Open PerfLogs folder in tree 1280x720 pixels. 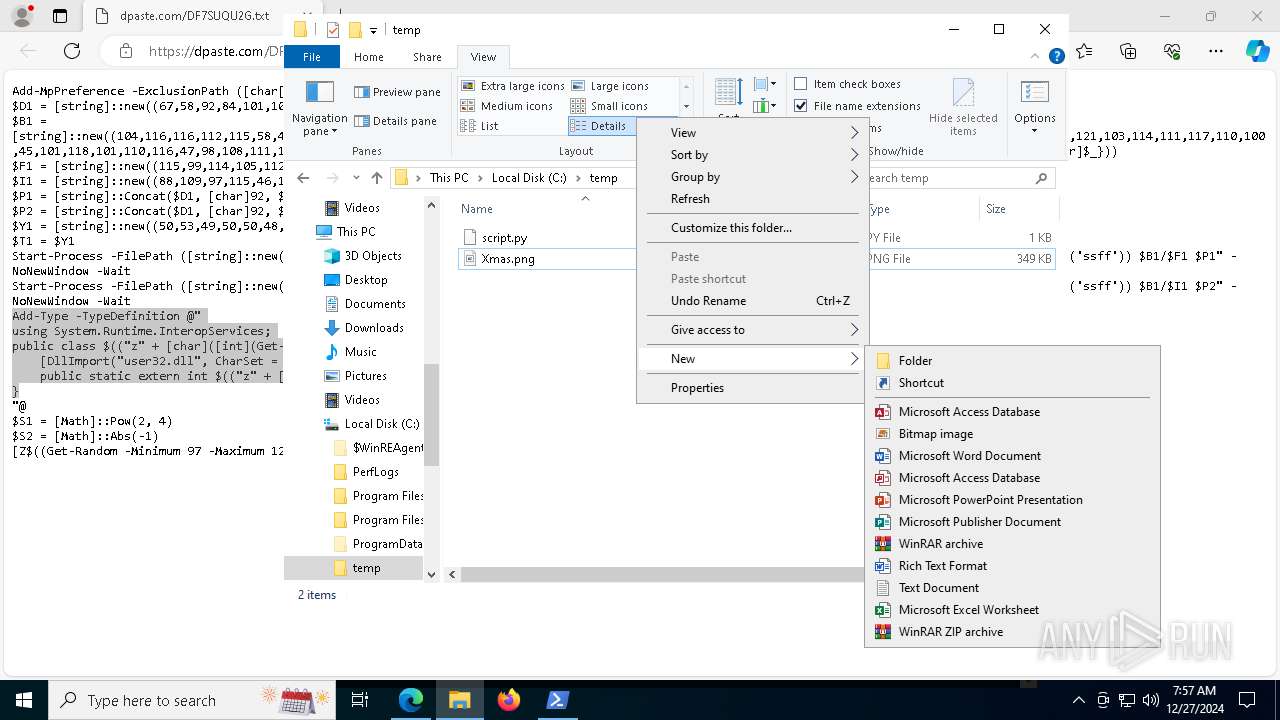(x=376, y=472)
